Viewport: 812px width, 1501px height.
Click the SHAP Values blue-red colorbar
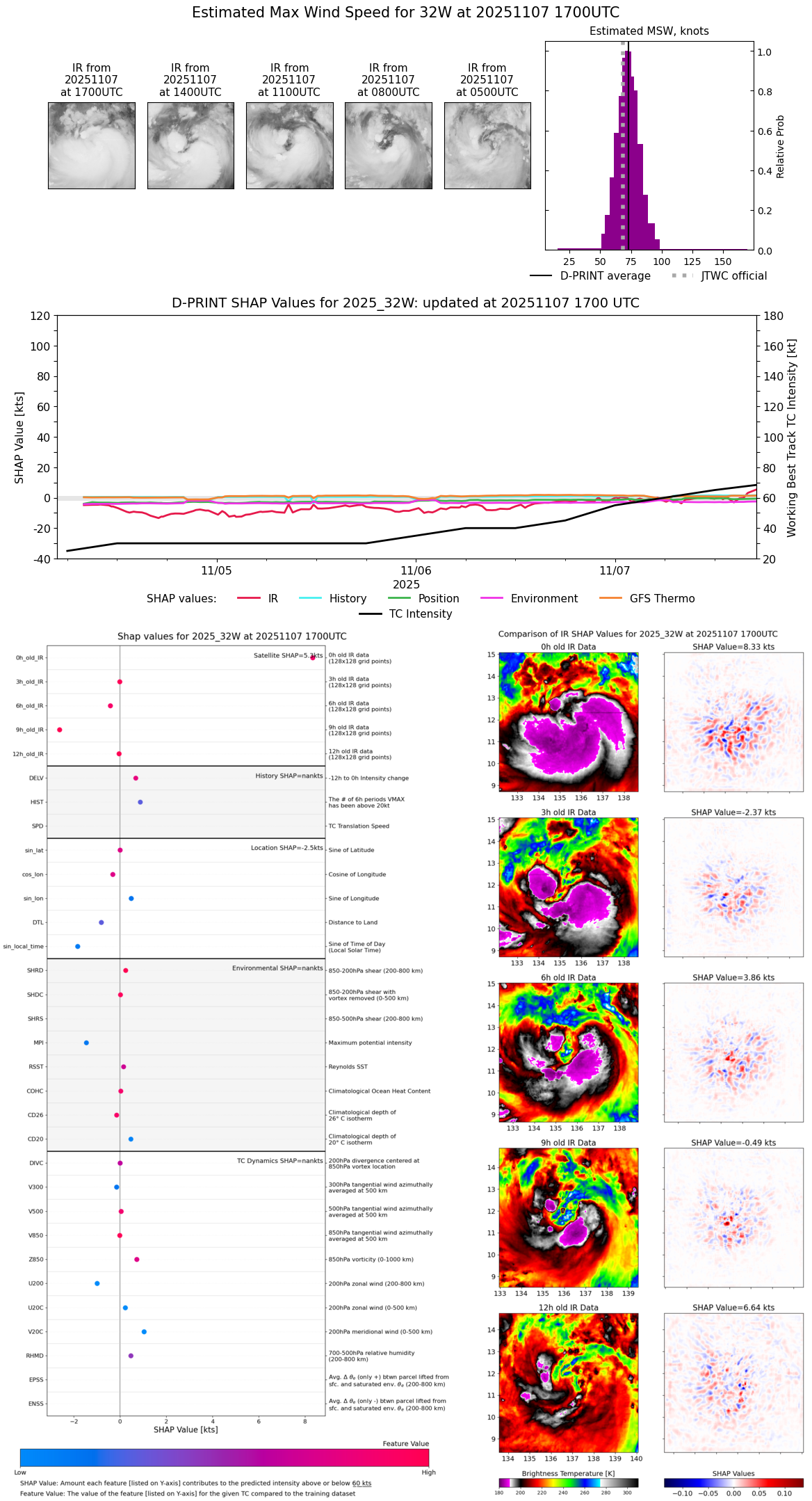click(733, 1482)
